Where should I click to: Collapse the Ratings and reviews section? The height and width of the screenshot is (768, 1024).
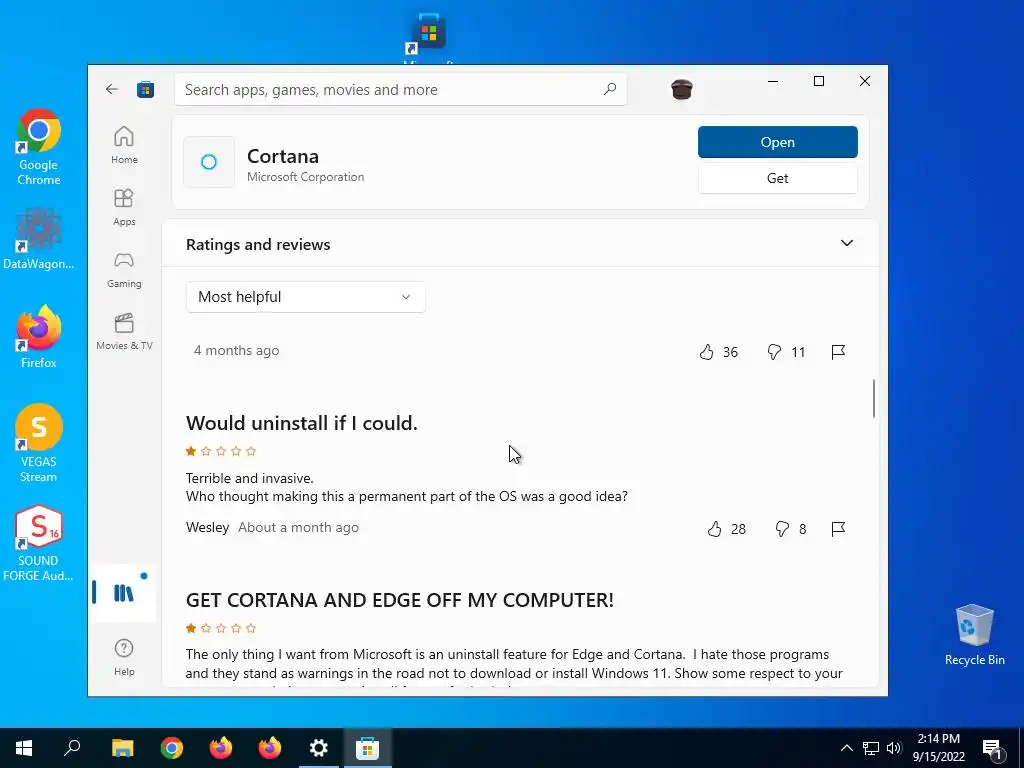(x=846, y=244)
